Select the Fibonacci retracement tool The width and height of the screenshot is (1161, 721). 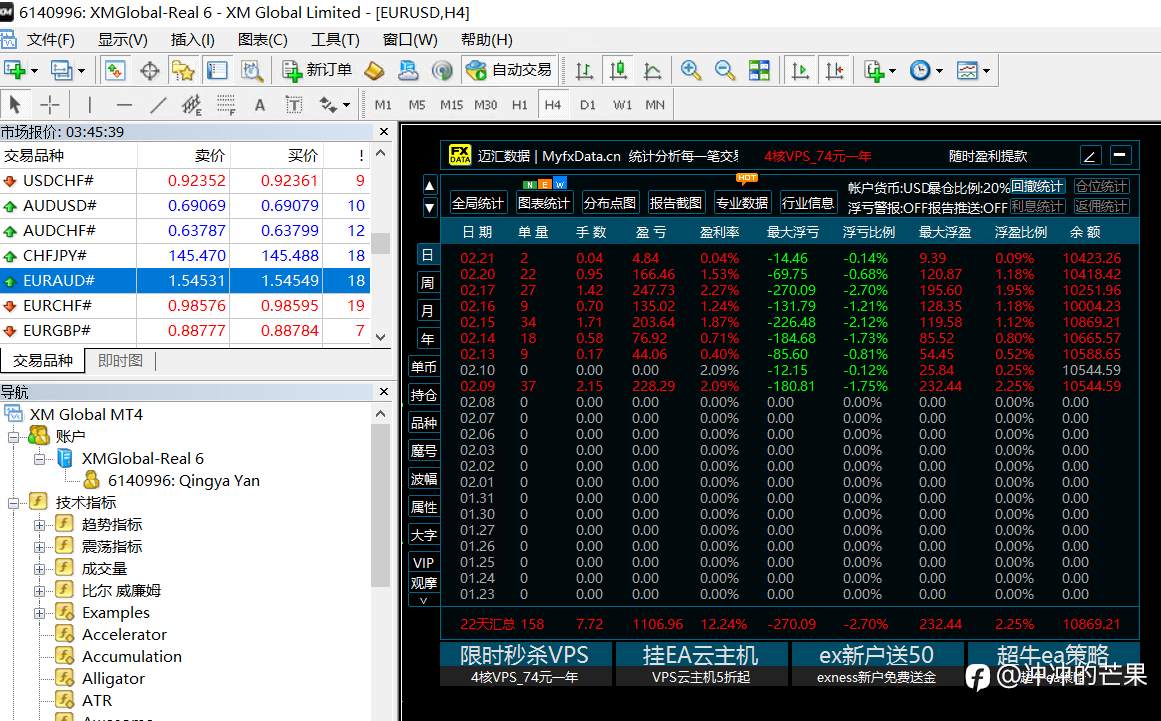tap(226, 104)
